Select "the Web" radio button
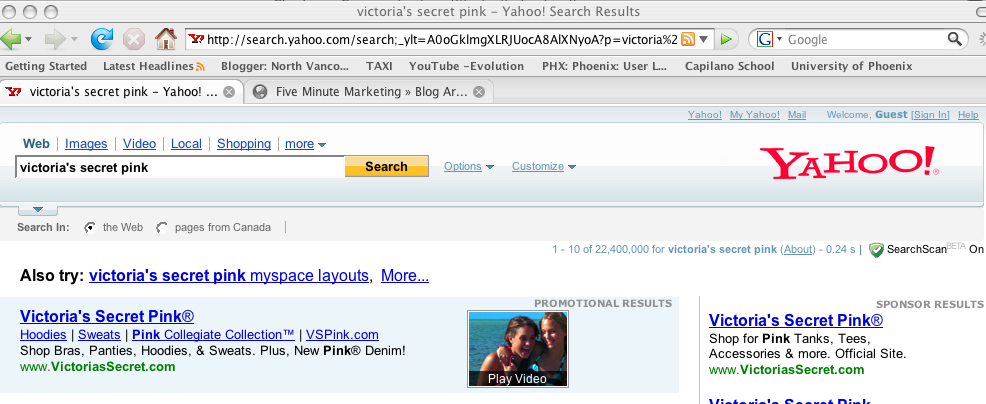 click(90, 227)
